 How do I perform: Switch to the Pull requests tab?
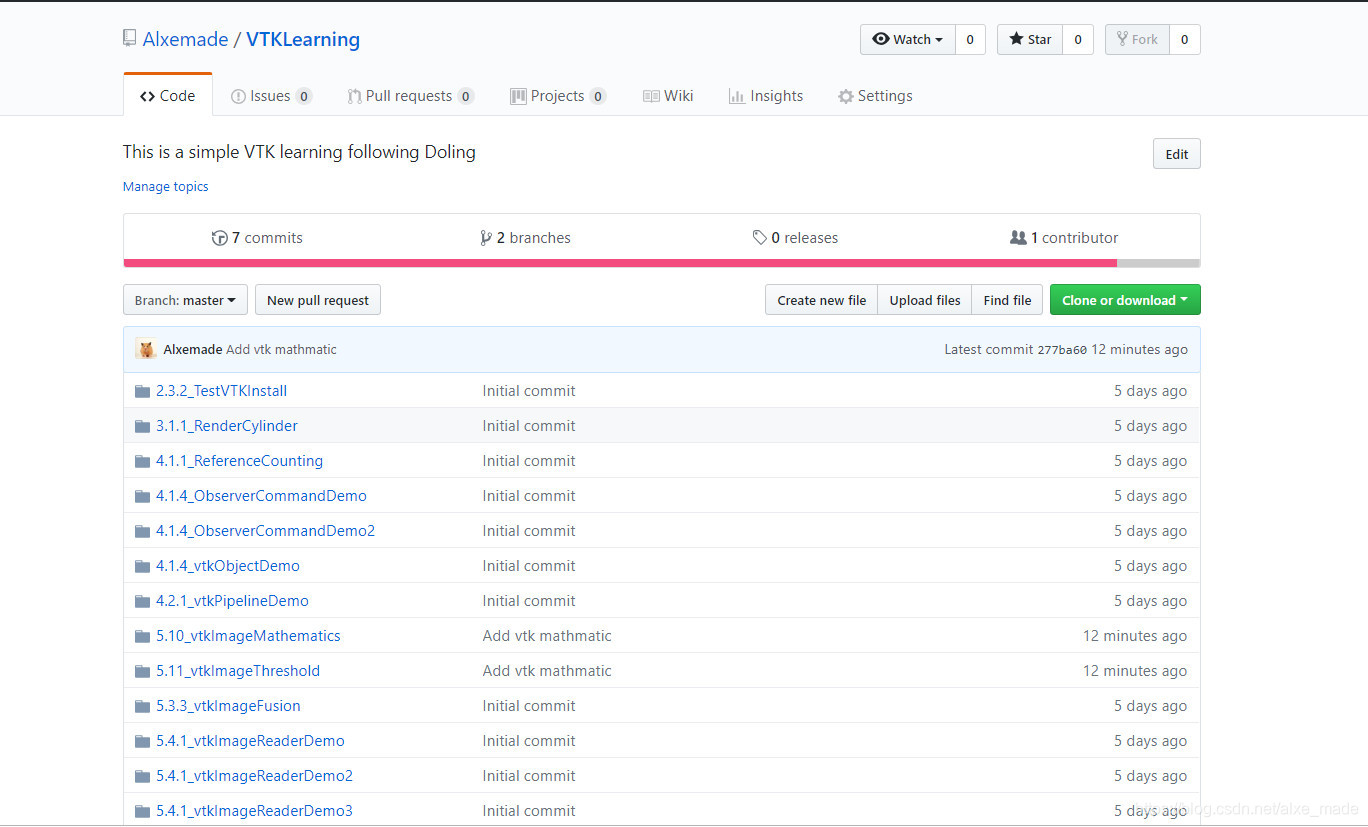(410, 96)
